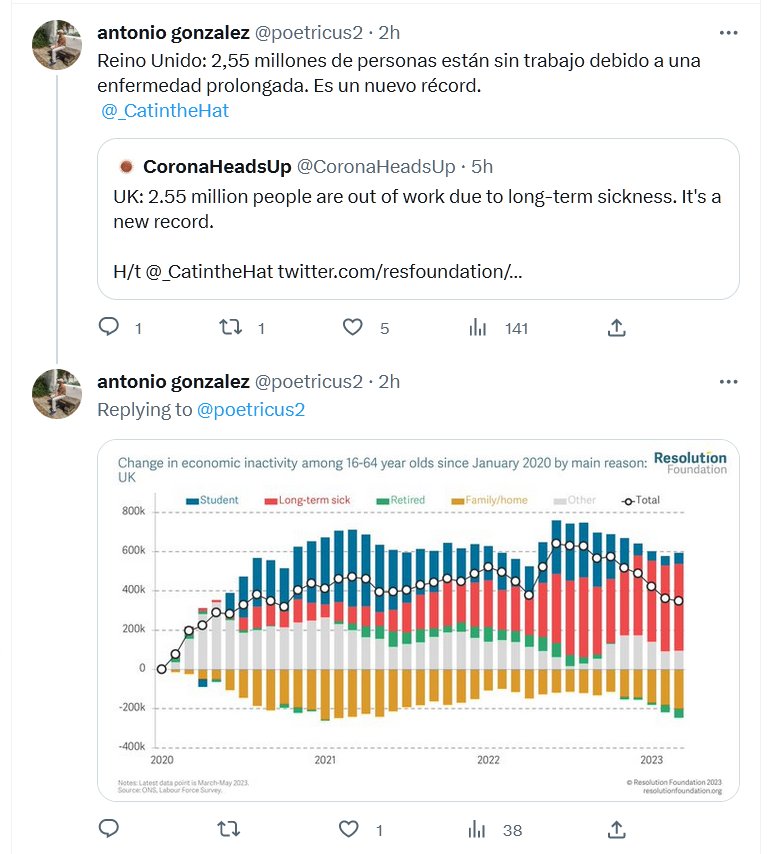This screenshot has width=770, height=854.
Task: Click the quoted tweet's CoronaHeadsUp avatar
Action: (126, 166)
